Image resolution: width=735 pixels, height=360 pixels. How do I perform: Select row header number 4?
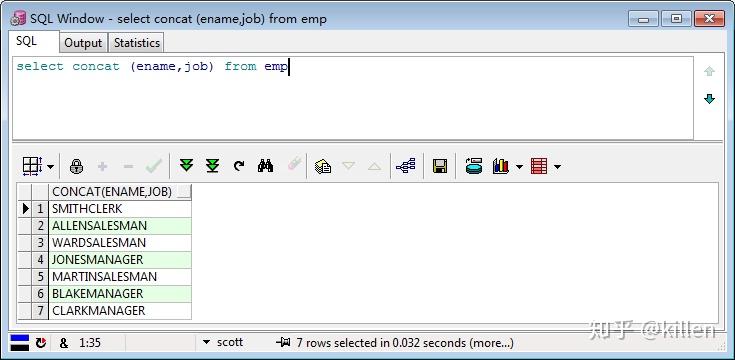coord(40,259)
